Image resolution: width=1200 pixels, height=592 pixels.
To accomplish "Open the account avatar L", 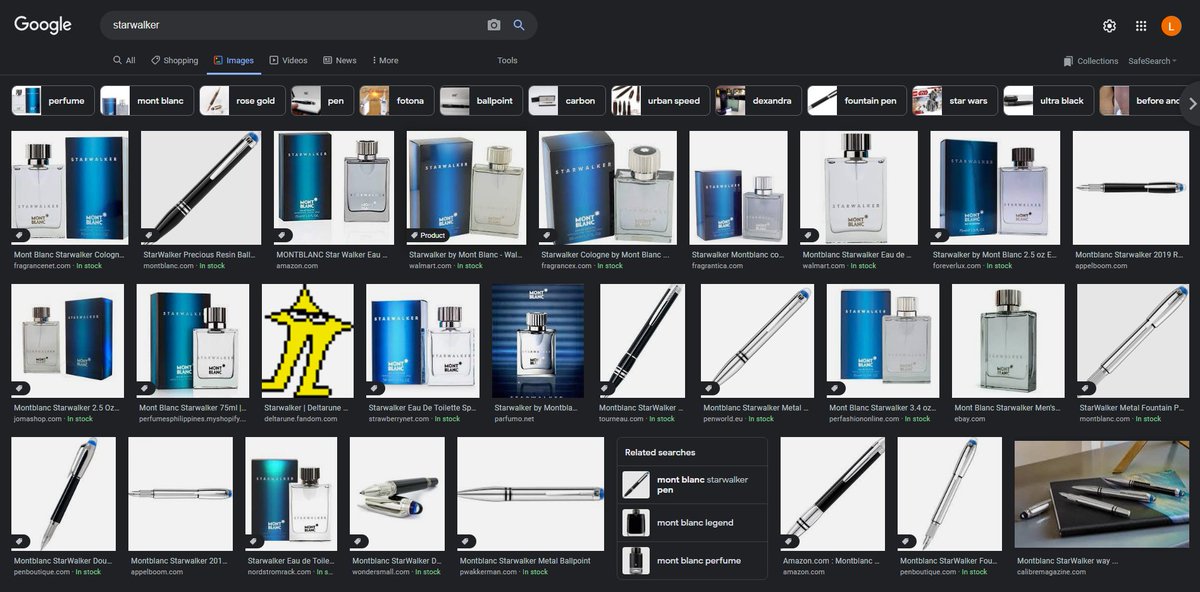I will [x=1172, y=26].
